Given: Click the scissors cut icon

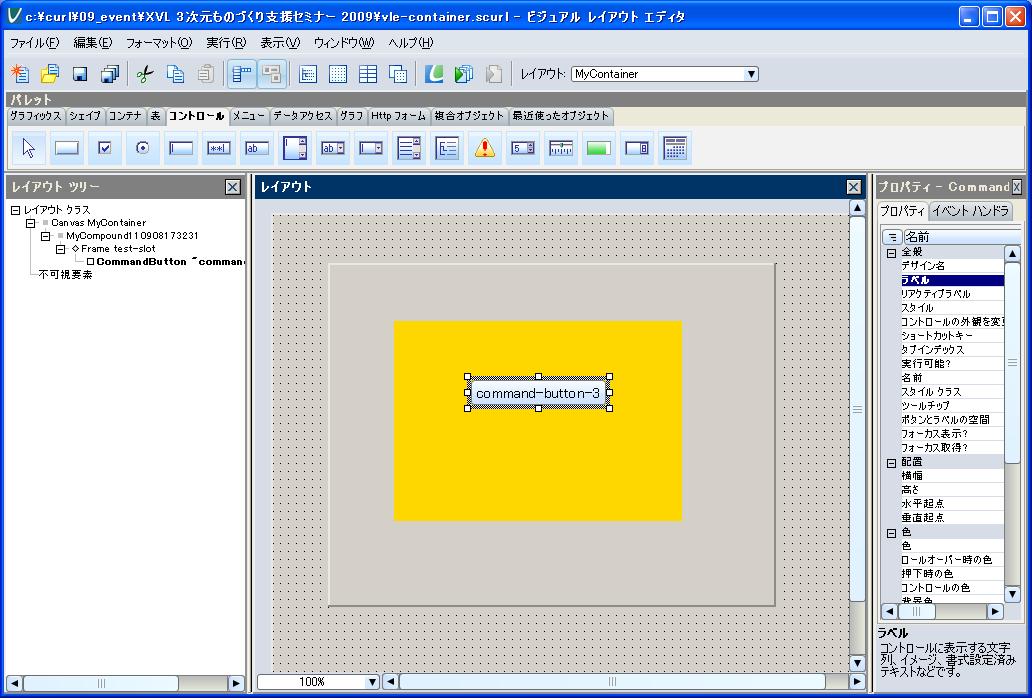Looking at the screenshot, I should 144,74.
